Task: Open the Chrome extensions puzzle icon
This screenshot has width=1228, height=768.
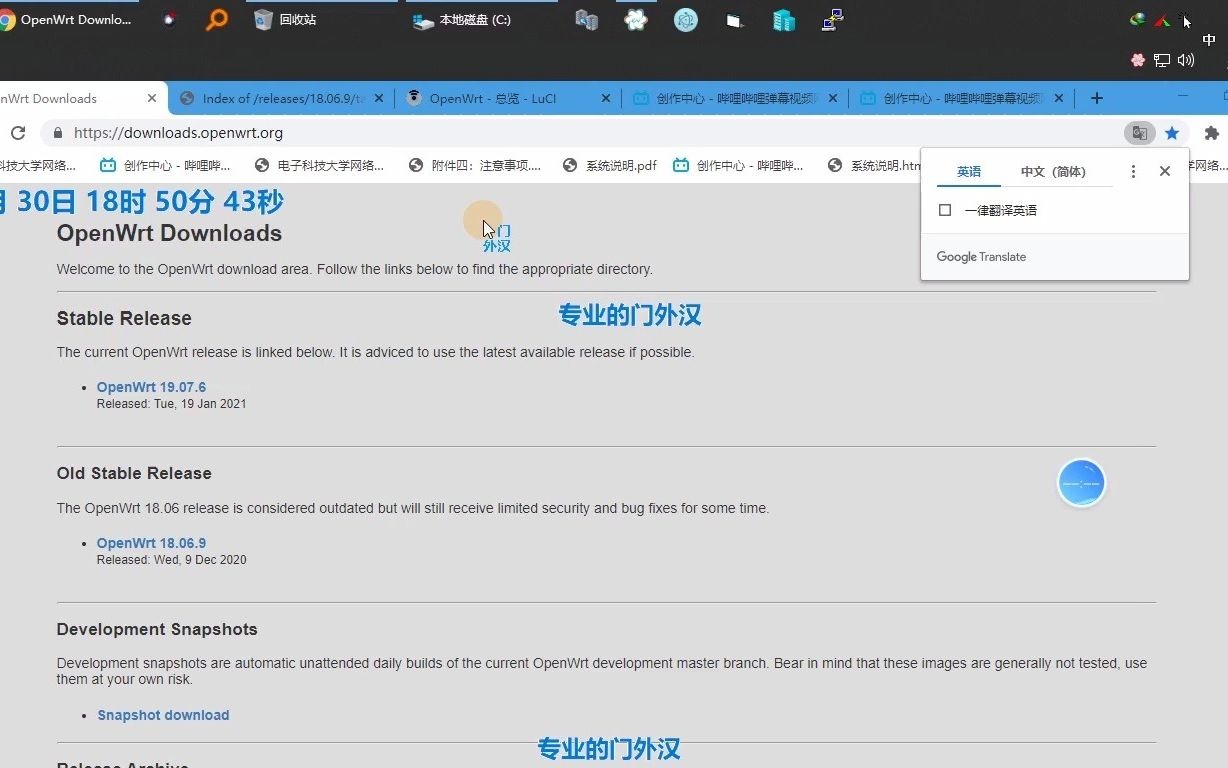Action: pyautogui.click(x=1211, y=133)
